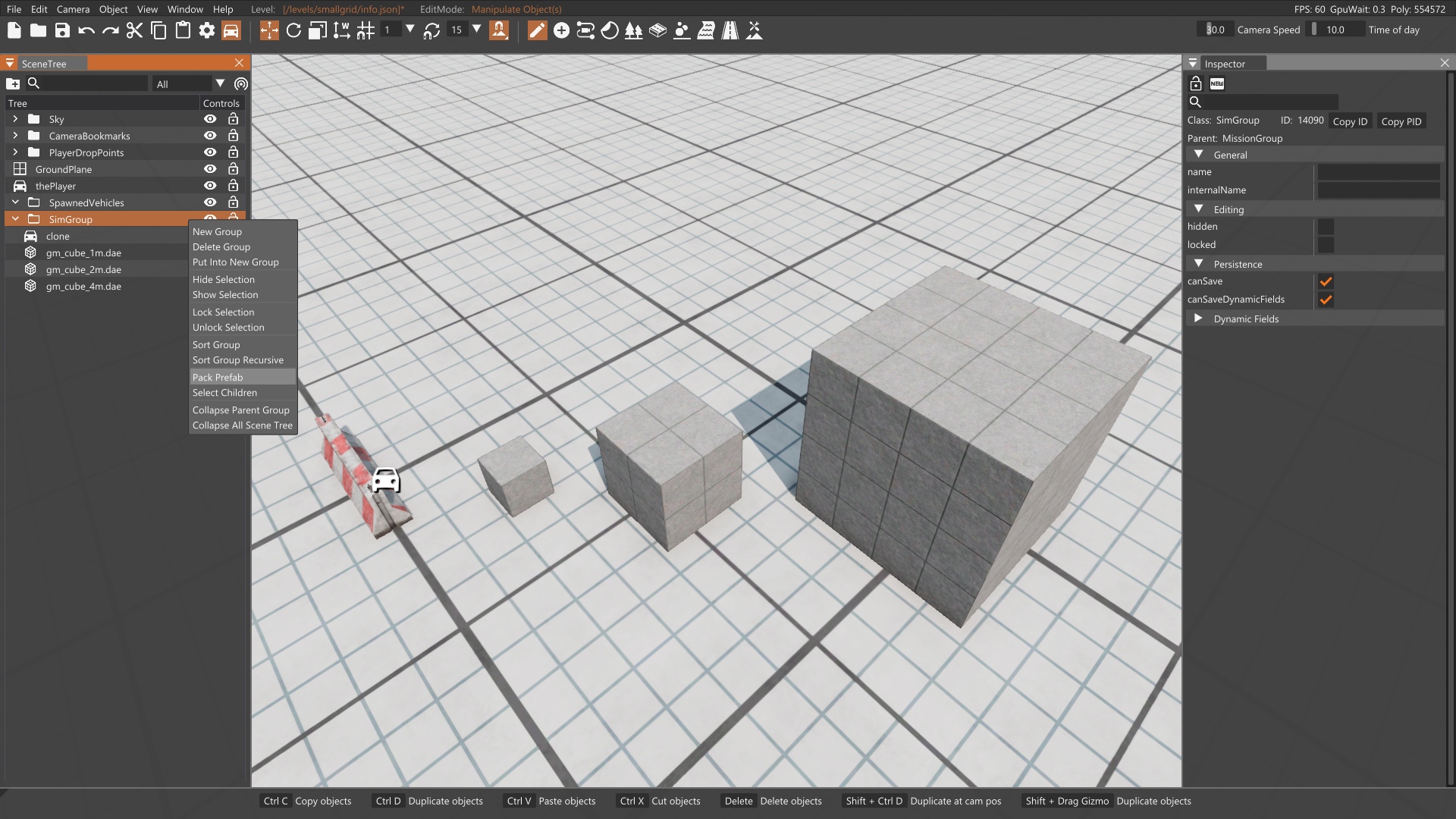Open the river/water editor tool
Viewport: 1456px width, 819px height.
(x=706, y=30)
